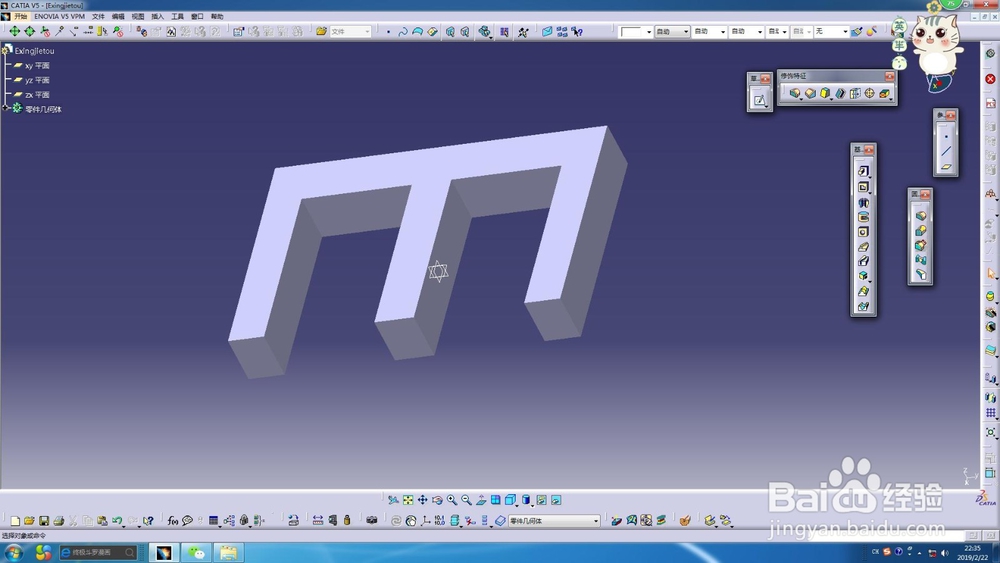Open the 工具 menu
The image size is (1000, 563).
pos(177,16)
